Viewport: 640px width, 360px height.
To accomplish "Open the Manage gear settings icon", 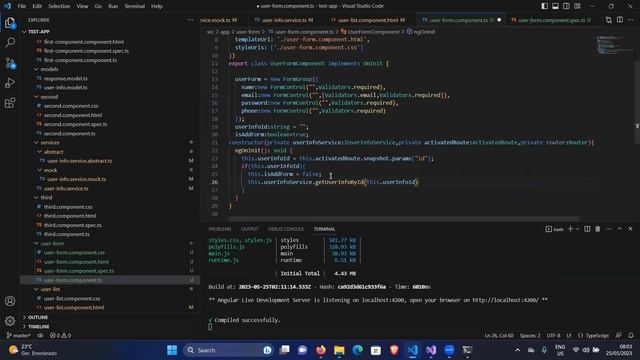I will (10, 321).
